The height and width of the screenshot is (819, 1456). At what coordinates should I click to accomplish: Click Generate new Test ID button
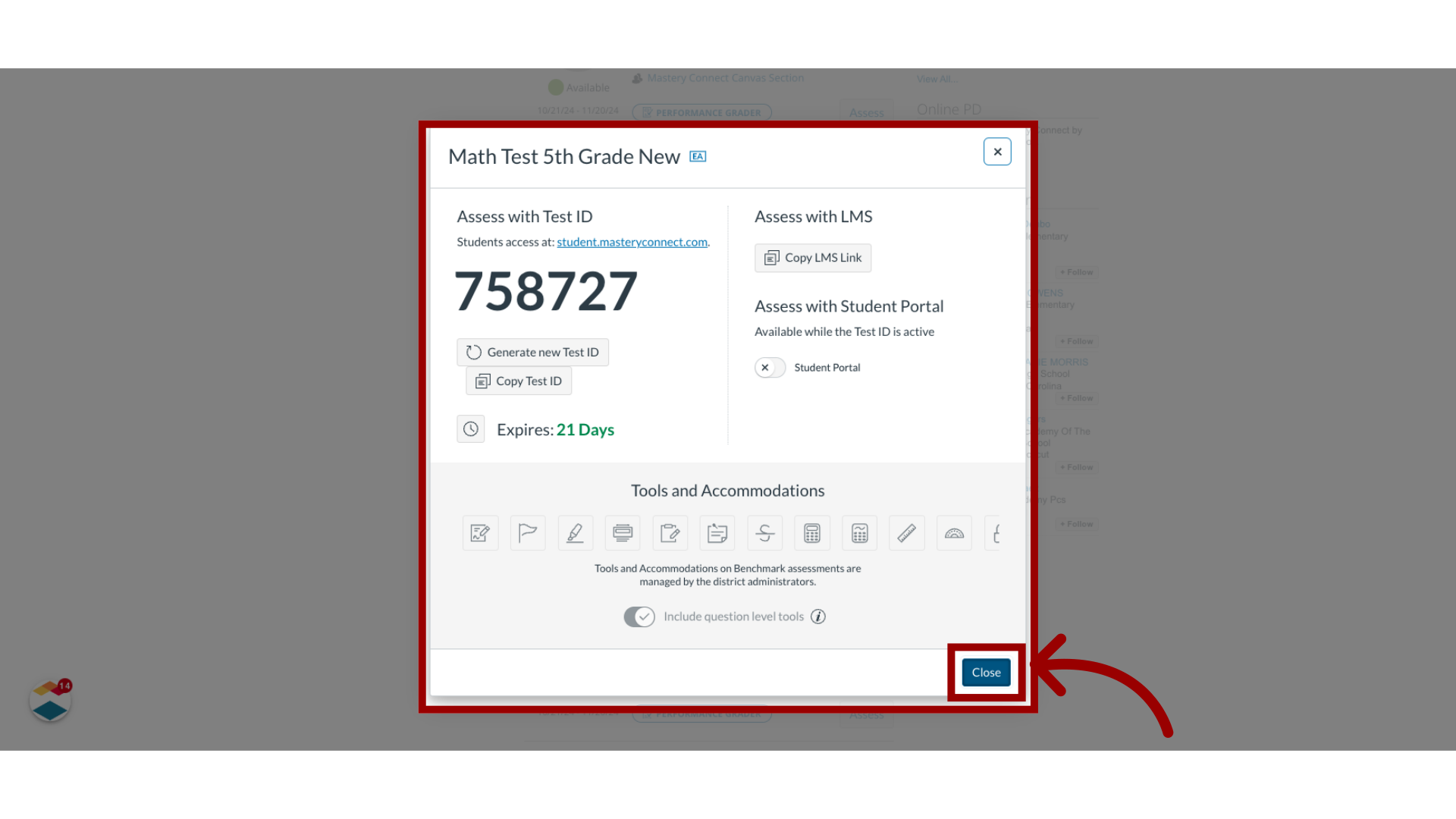pos(532,351)
